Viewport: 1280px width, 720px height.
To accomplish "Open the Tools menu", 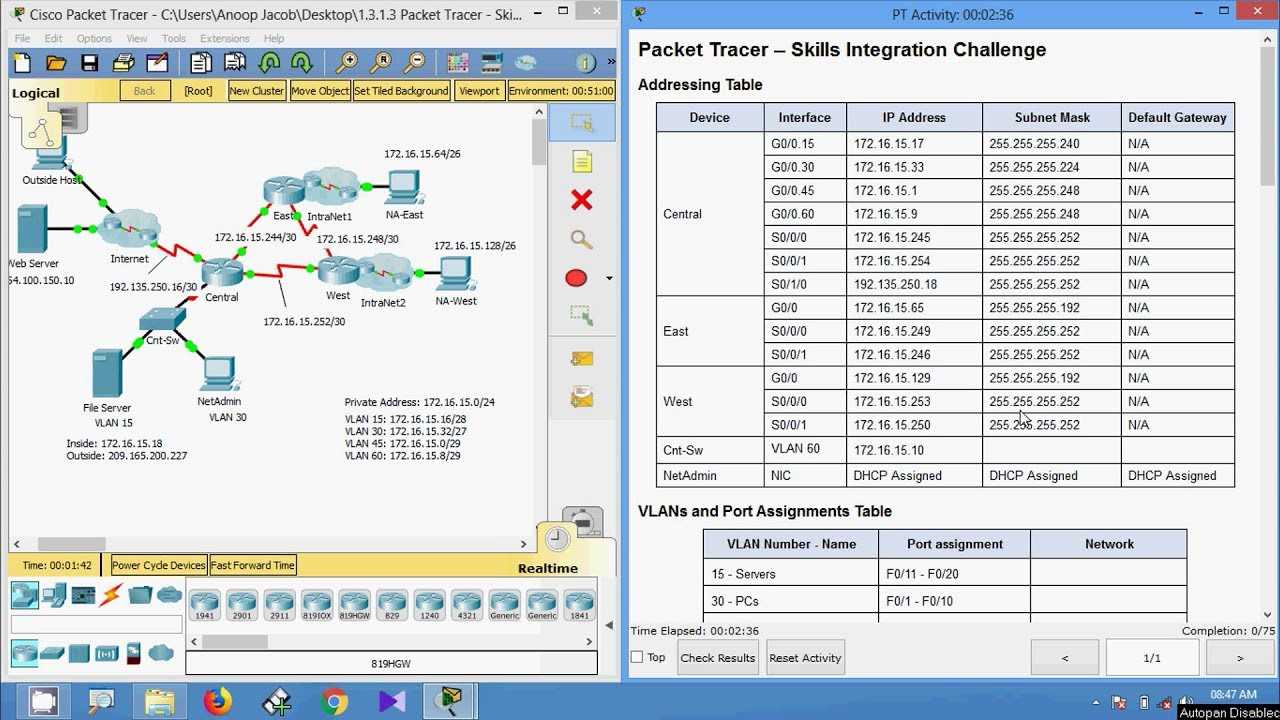I will [x=174, y=39].
